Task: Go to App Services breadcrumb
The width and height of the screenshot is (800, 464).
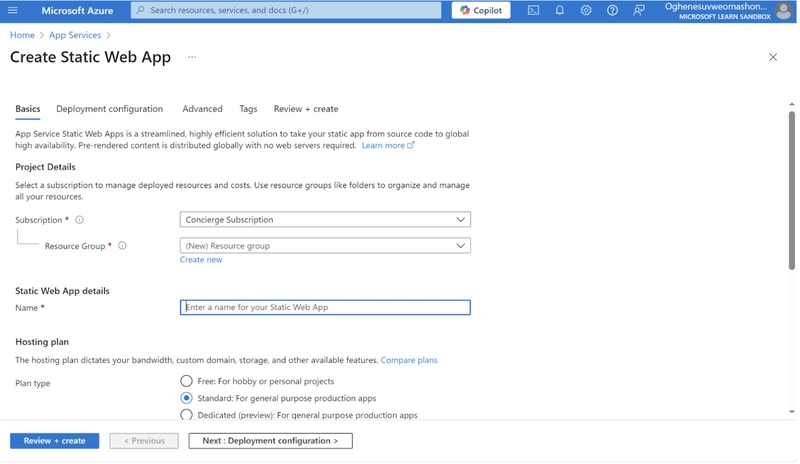Action: point(75,35)
